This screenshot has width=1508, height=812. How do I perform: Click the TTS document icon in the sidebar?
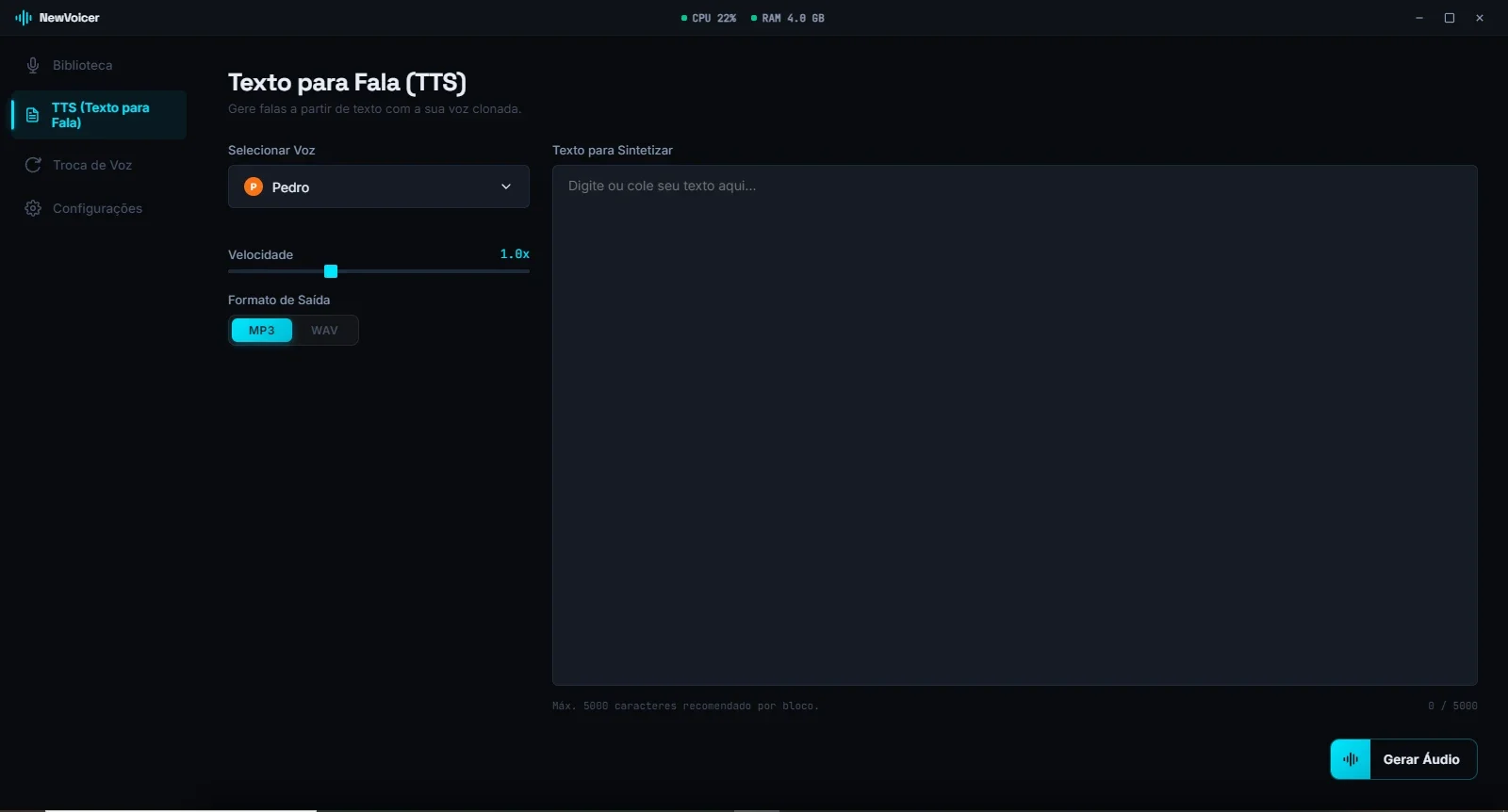(x=32, y=115)
